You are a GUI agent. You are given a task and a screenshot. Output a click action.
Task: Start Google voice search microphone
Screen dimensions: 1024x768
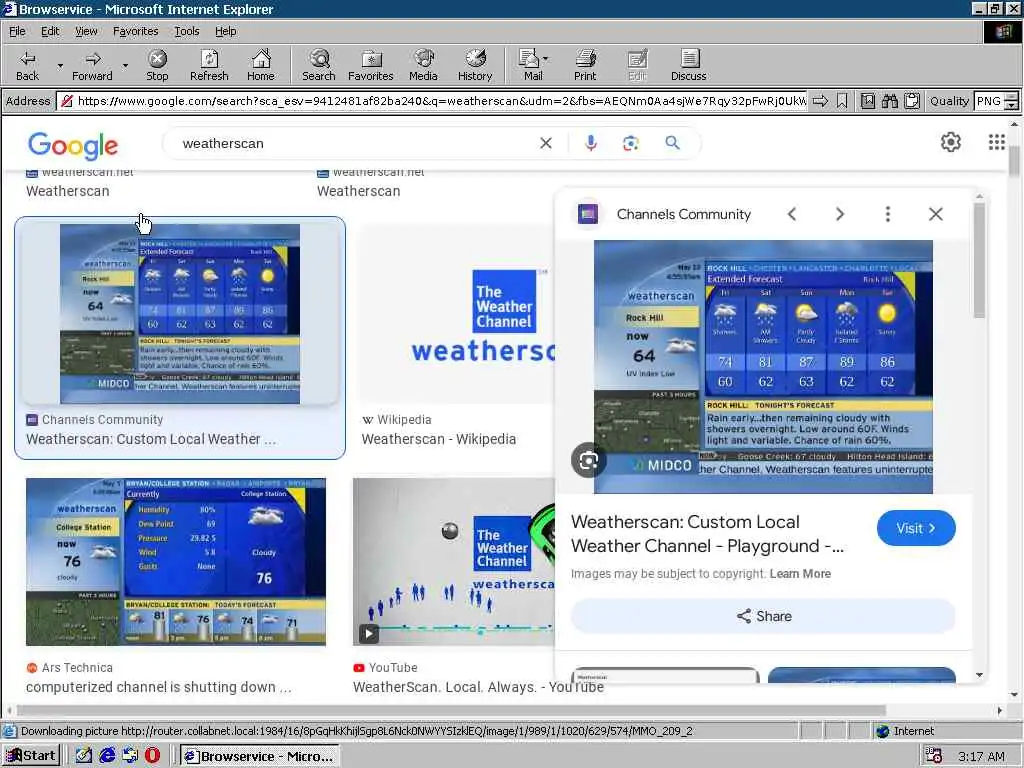590,143
